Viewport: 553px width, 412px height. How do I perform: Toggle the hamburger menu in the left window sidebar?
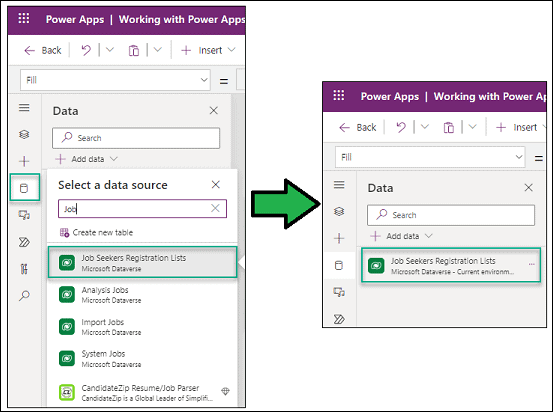coord(24,108)
